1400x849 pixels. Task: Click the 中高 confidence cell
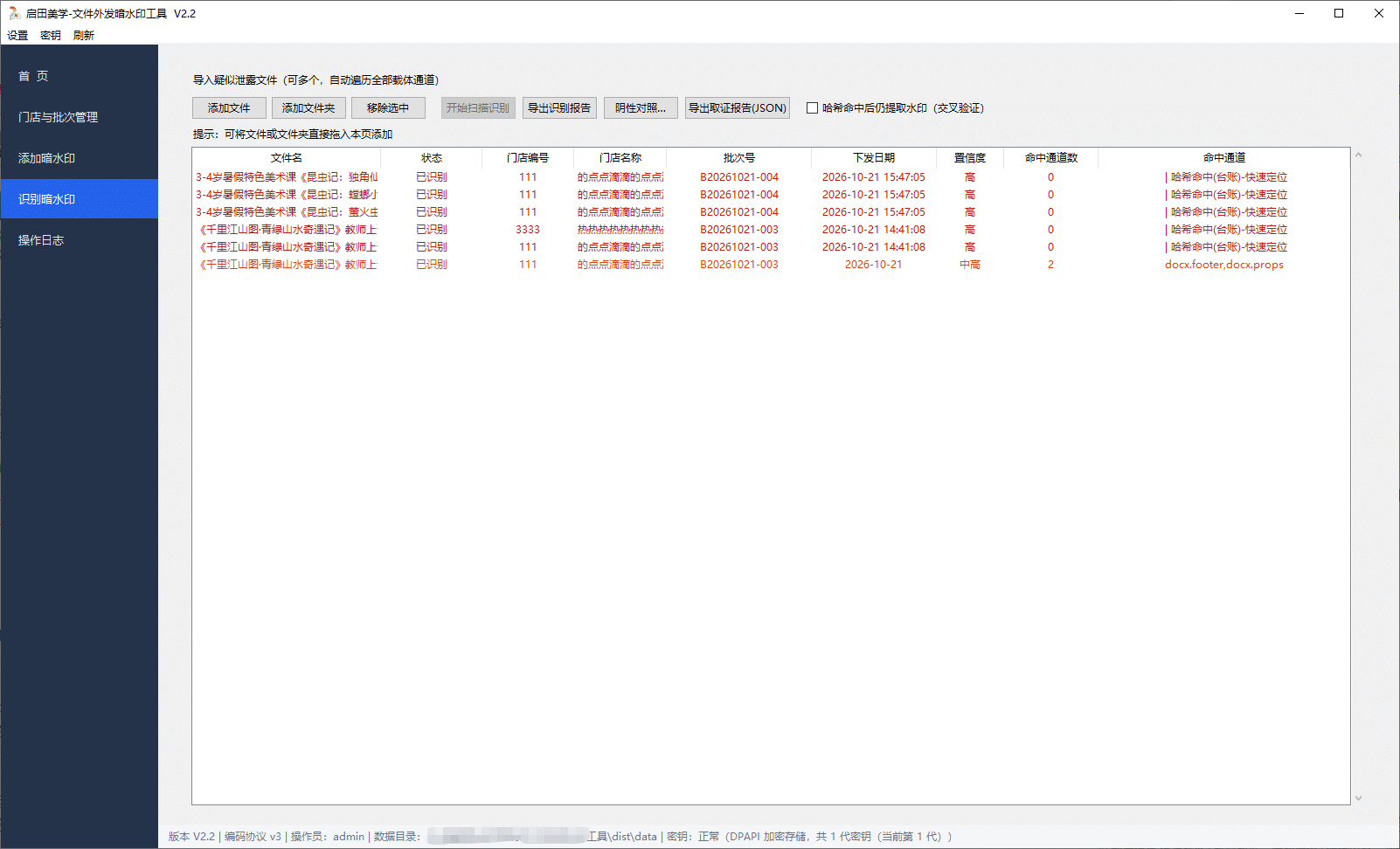pyautogui.click(x=970, y=265)
